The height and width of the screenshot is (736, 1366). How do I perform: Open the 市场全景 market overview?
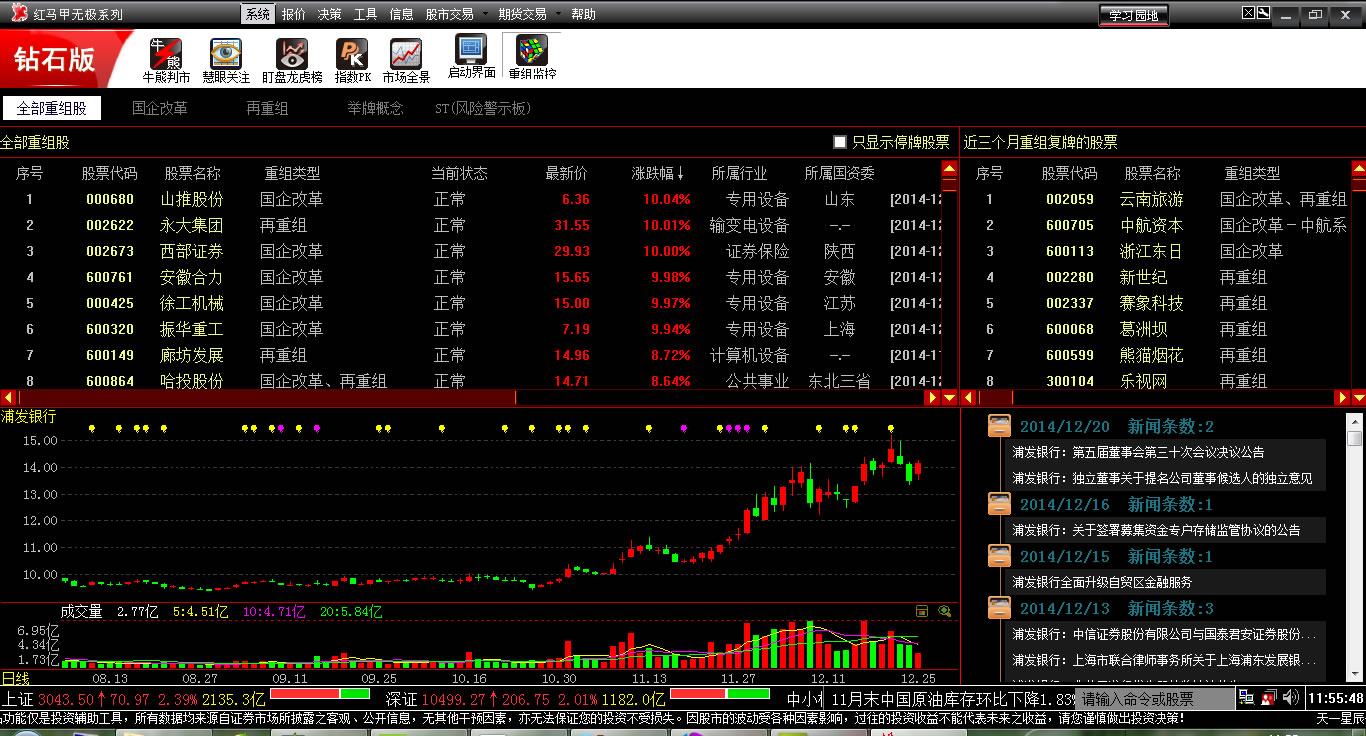click(406, 60)
